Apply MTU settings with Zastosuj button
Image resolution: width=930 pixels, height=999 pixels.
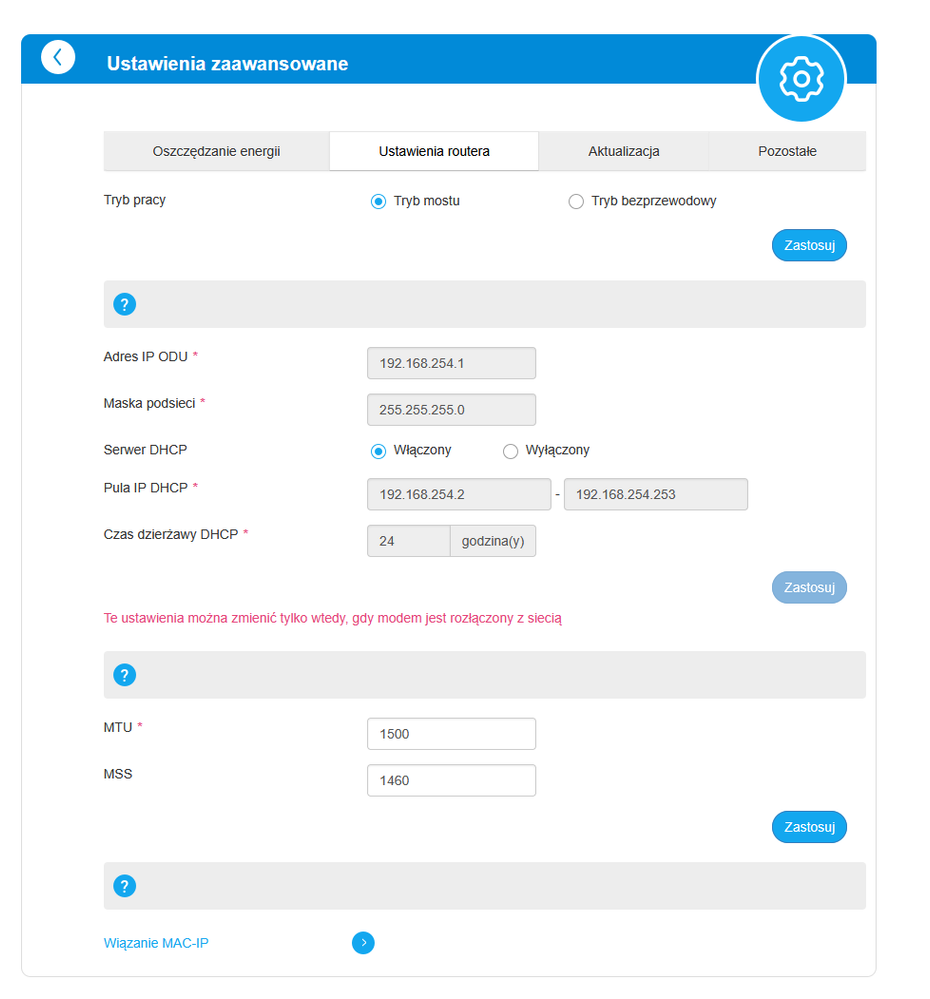pos(809,827)
